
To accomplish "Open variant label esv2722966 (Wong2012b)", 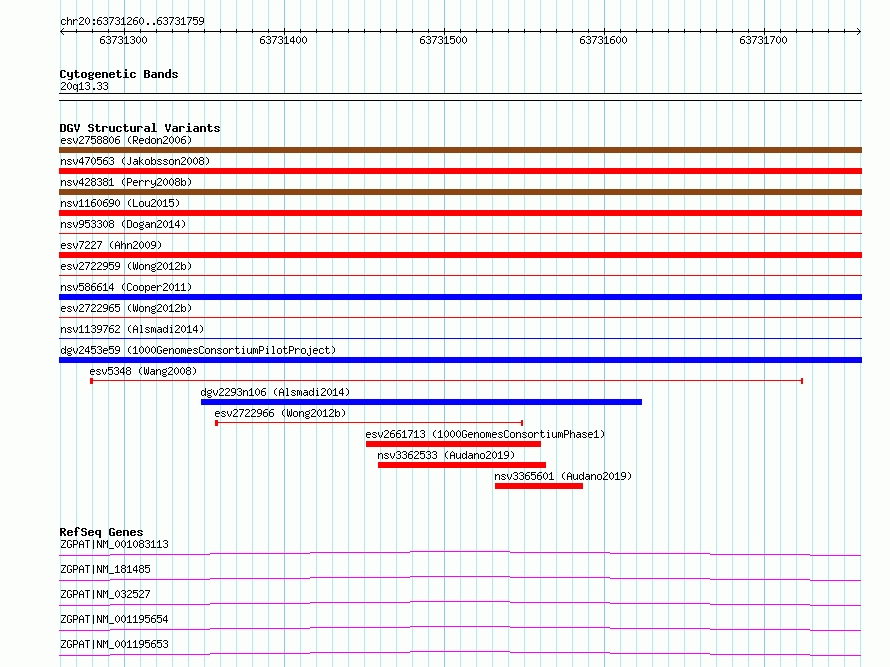I will (280, 413).
